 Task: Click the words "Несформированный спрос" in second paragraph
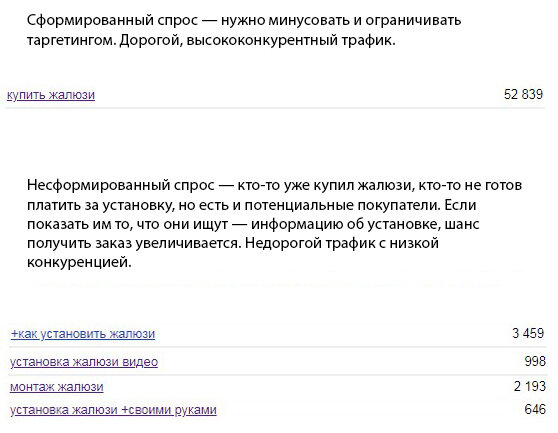click(x=121, y=185)
